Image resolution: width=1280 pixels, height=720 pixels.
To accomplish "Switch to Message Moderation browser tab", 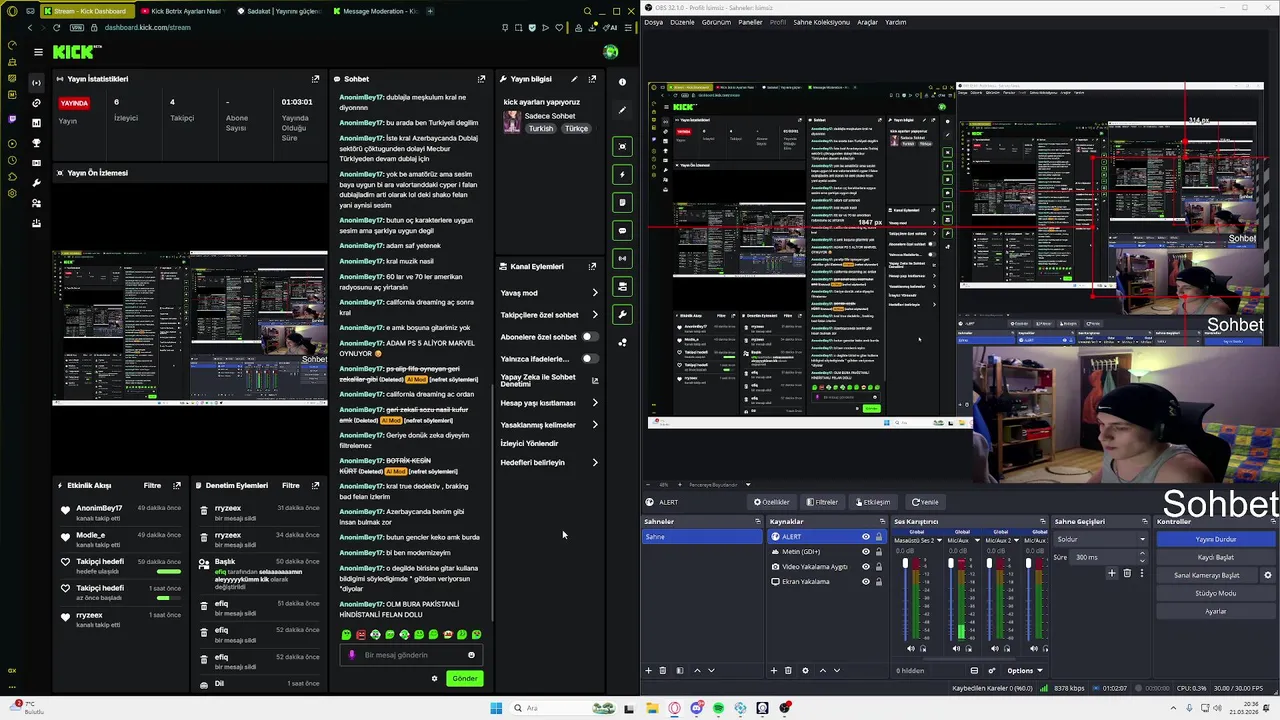I will 379,11.
